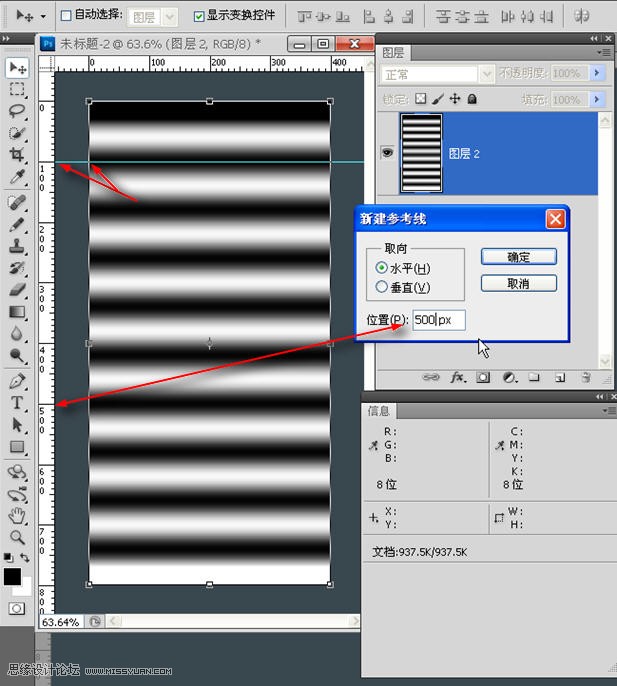
Task: Click the 图层 2 layer thumbnail
Action: tap(421, 153)
